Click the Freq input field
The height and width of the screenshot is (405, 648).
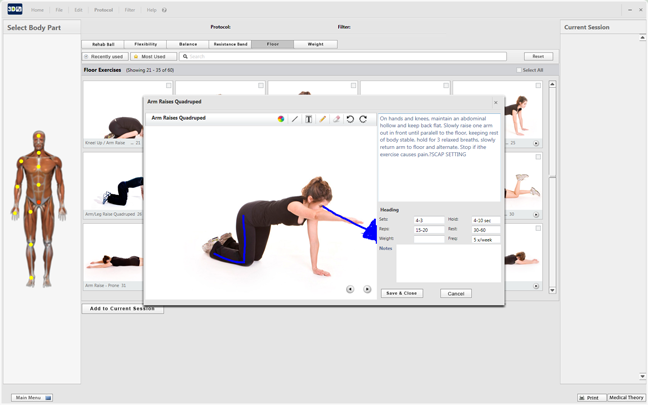coord(486,239)
